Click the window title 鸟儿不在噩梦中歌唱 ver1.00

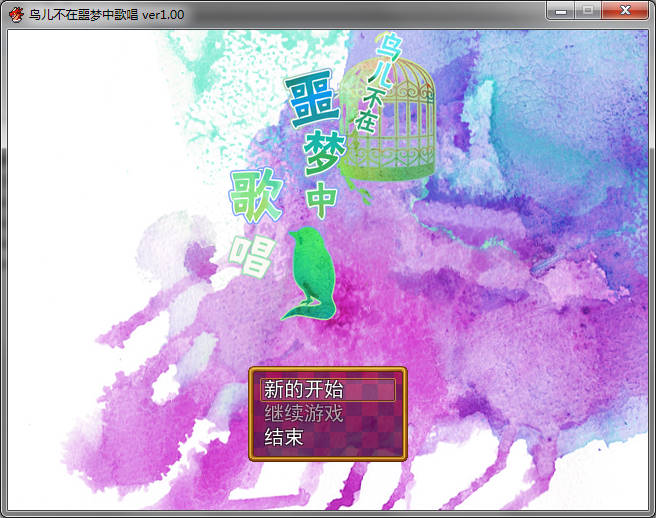[x=107, y=15]
